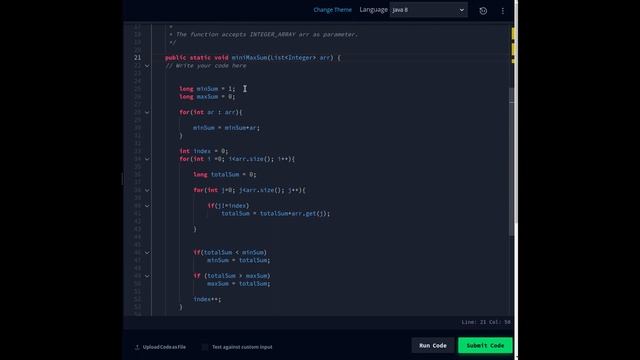The height and width of the screenshot is (360, 640).
Task: Click the Change Theme link
Action: click(x=332, y=10)
